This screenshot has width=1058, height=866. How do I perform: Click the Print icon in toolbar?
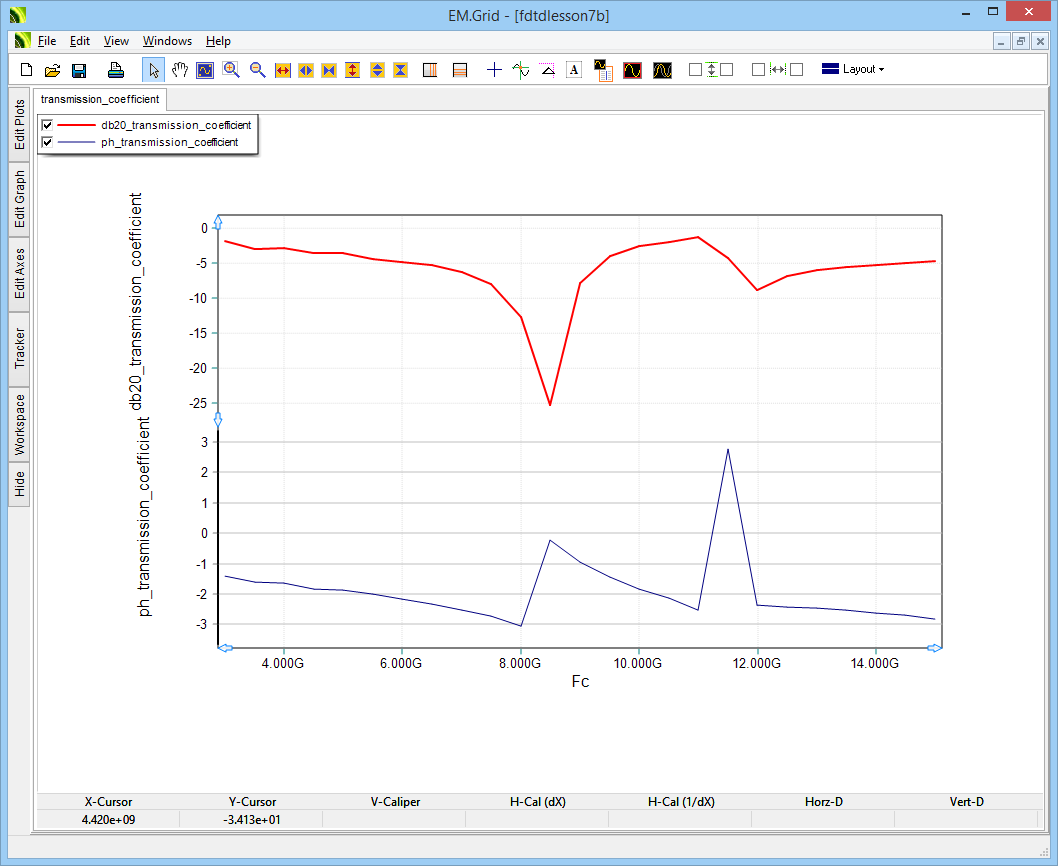tap(116, 70)
